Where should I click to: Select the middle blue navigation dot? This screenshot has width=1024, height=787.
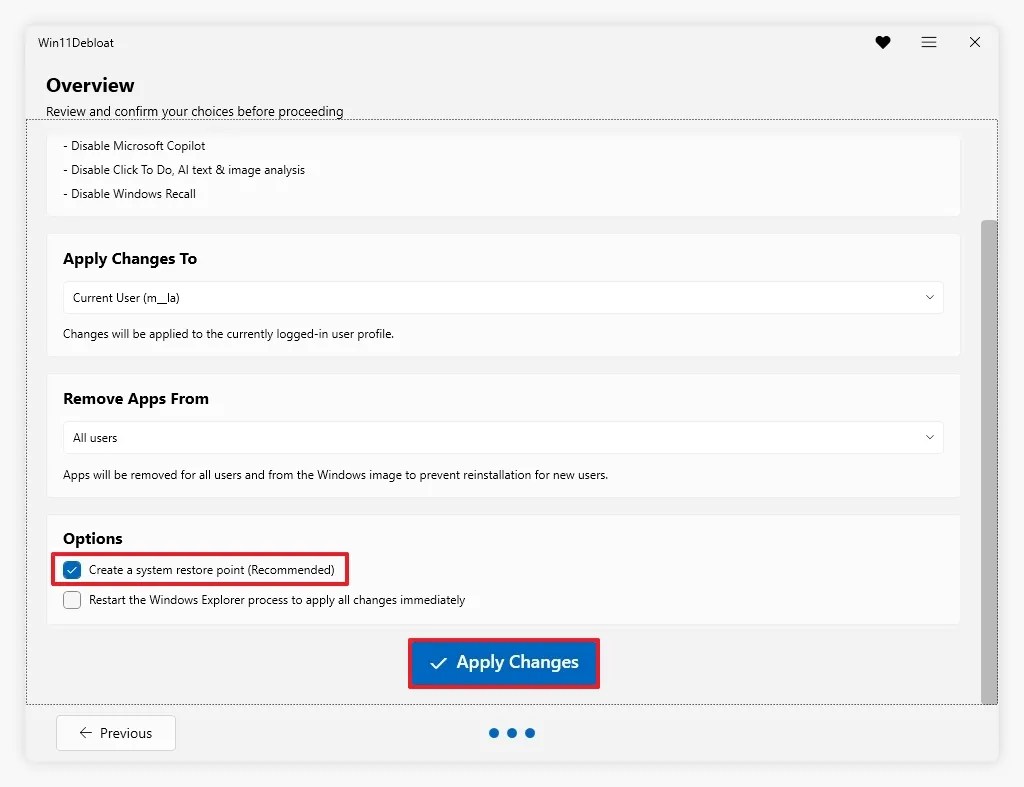512,733
